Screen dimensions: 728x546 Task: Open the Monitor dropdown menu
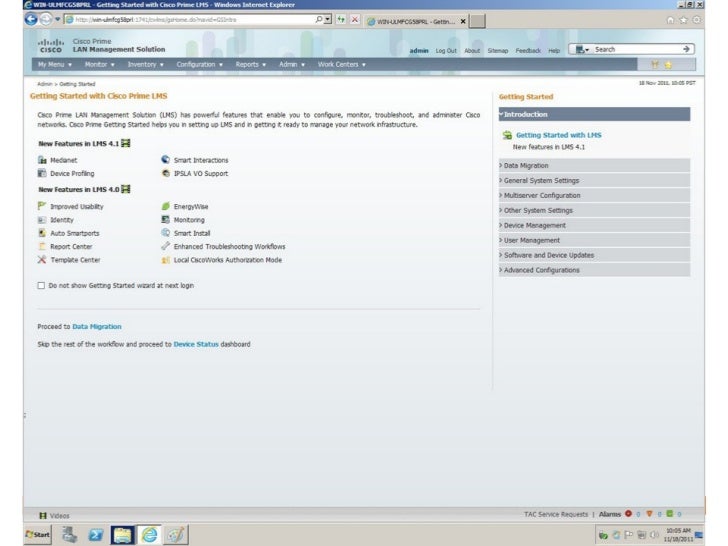coord(99,65)
